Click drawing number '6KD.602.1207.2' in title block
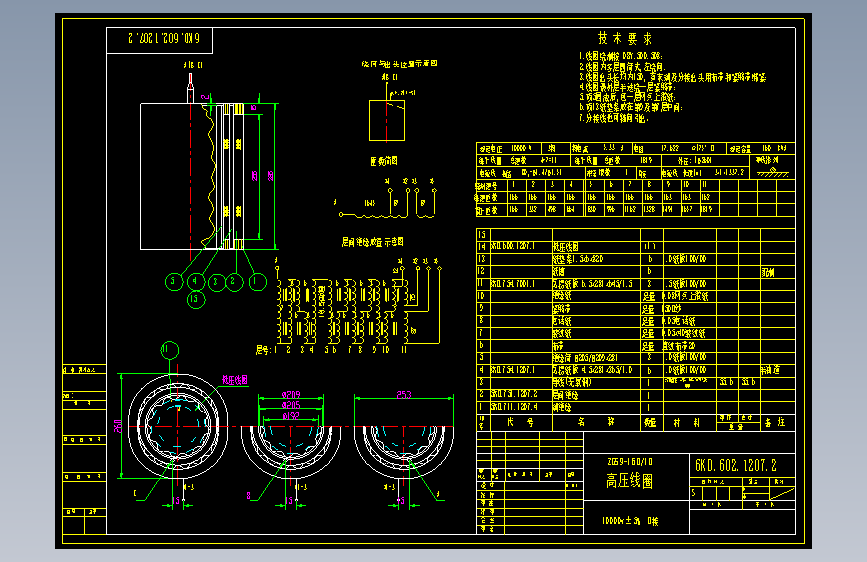Viewport: 867px width, 562px height. (735, 465)
